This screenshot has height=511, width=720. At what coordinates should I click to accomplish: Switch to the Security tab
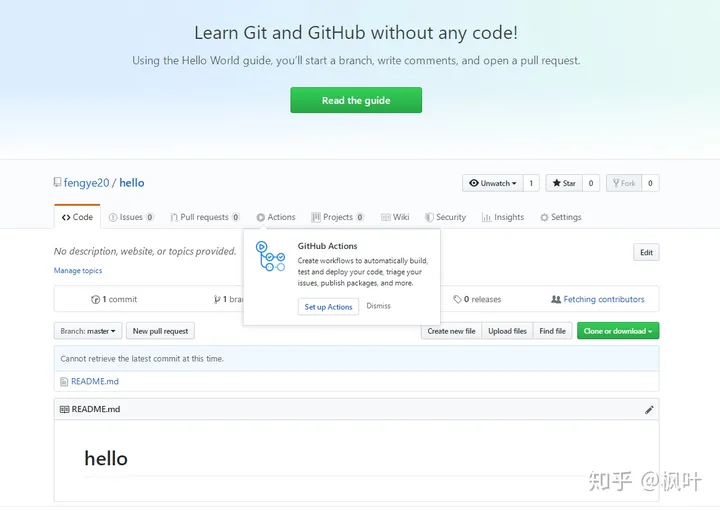(445, 217)
